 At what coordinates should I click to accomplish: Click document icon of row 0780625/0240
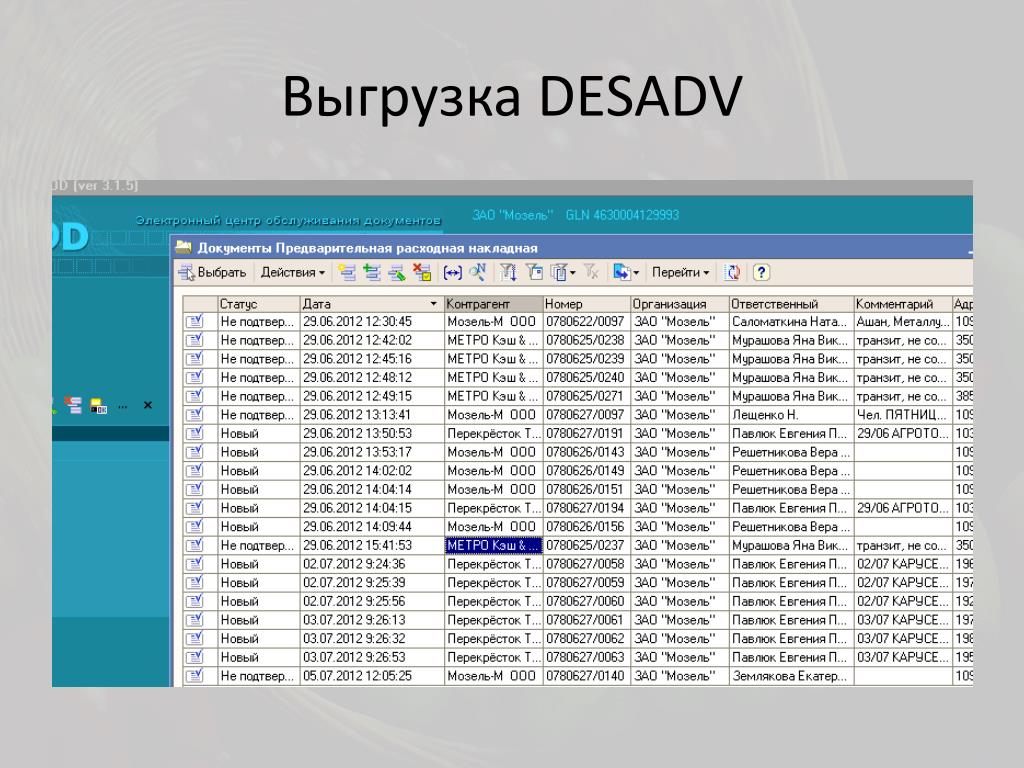click(x=195, y=377)
